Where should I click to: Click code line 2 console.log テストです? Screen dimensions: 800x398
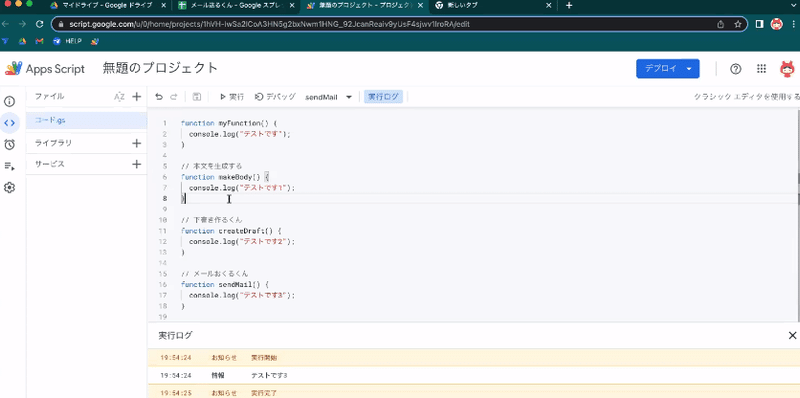pos(239,134)
